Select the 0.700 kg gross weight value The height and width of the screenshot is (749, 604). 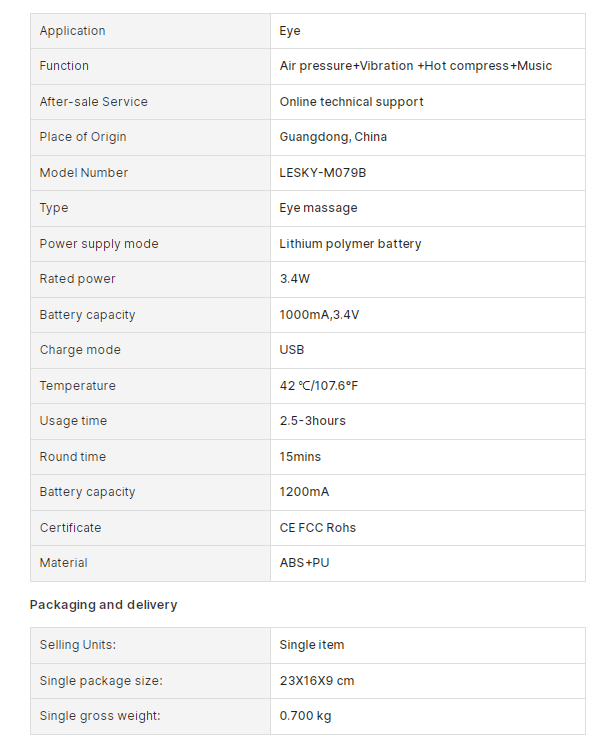pyautogui.click(x=305, y=716)
